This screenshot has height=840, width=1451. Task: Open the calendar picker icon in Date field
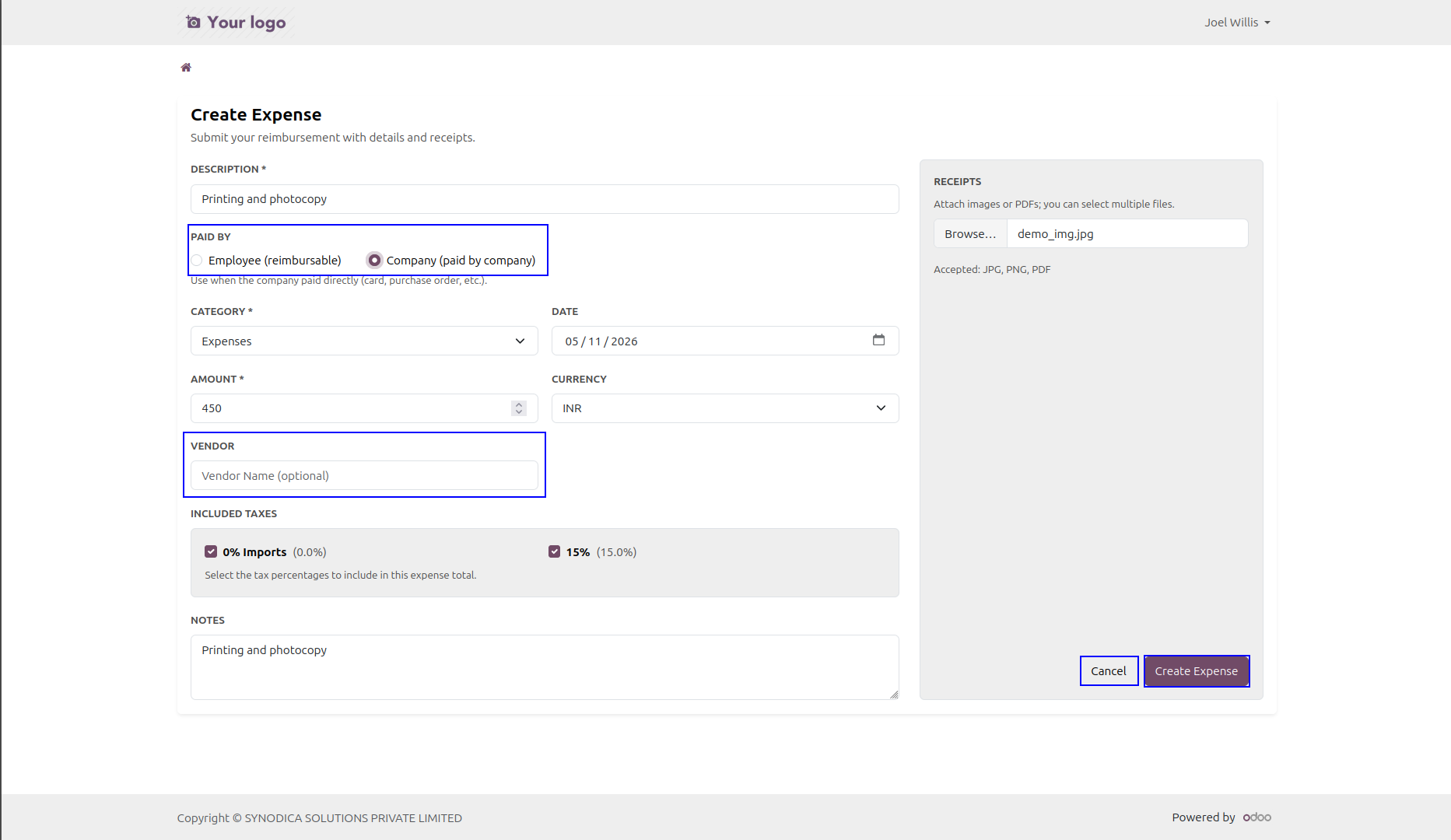[878, 340]
